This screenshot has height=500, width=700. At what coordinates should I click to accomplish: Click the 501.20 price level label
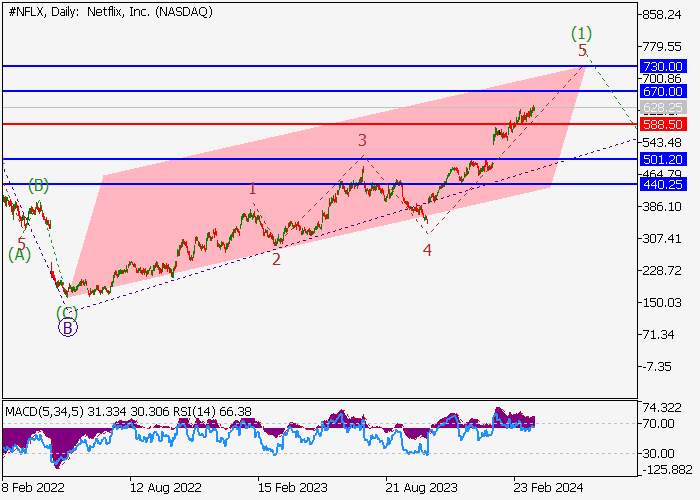pyautogui.click(x=663, y=159)
